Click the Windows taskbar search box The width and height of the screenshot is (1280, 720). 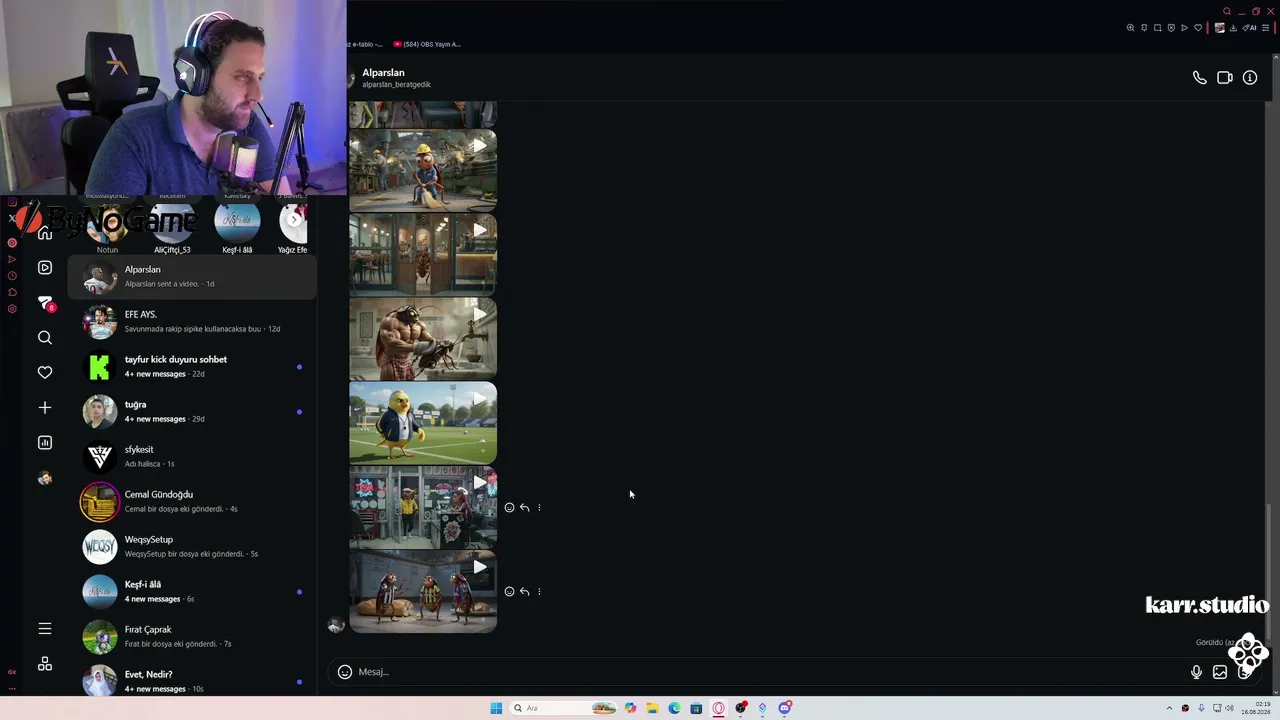(x=564, y=708)
